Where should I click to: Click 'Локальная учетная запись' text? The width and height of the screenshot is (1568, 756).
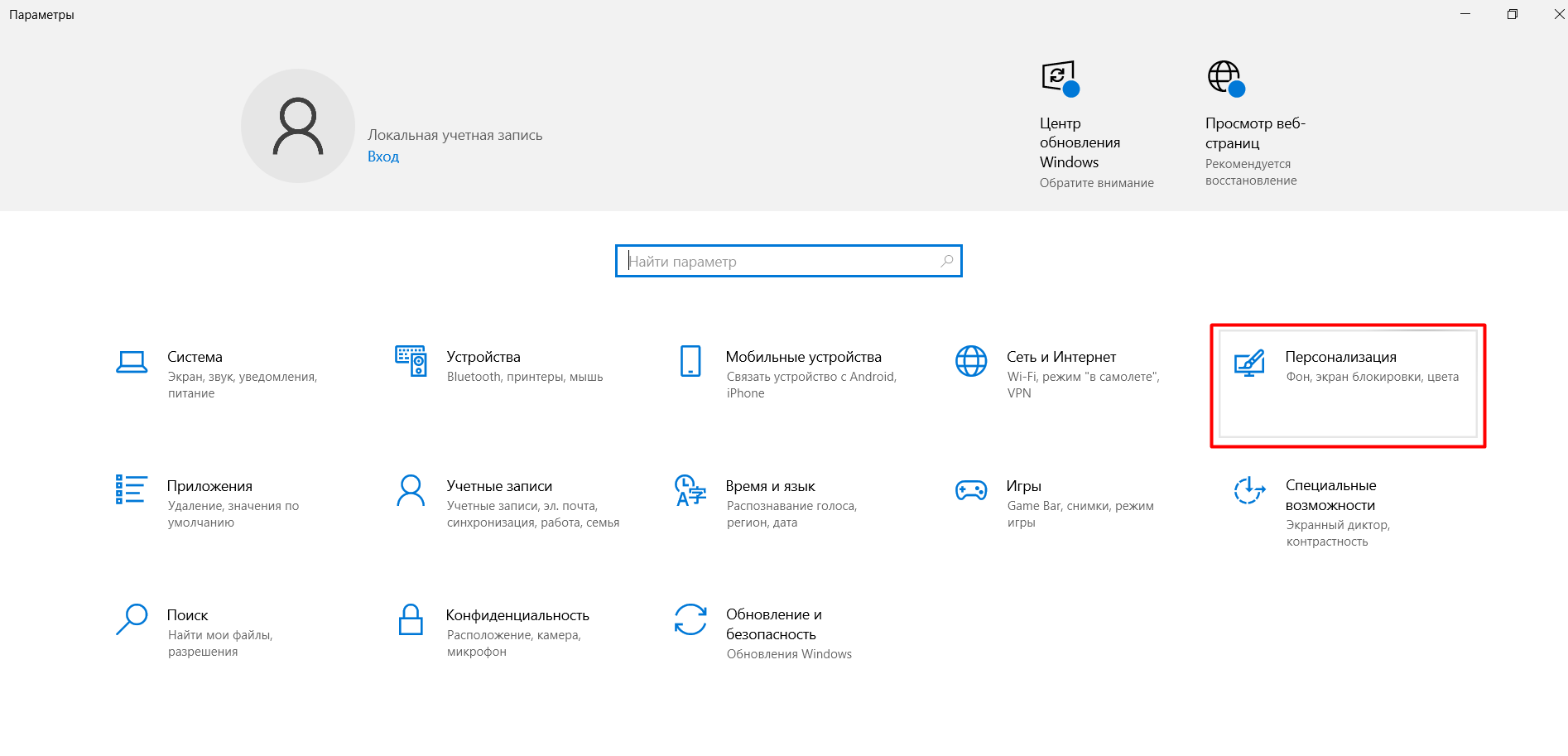[x=455, y=135]
